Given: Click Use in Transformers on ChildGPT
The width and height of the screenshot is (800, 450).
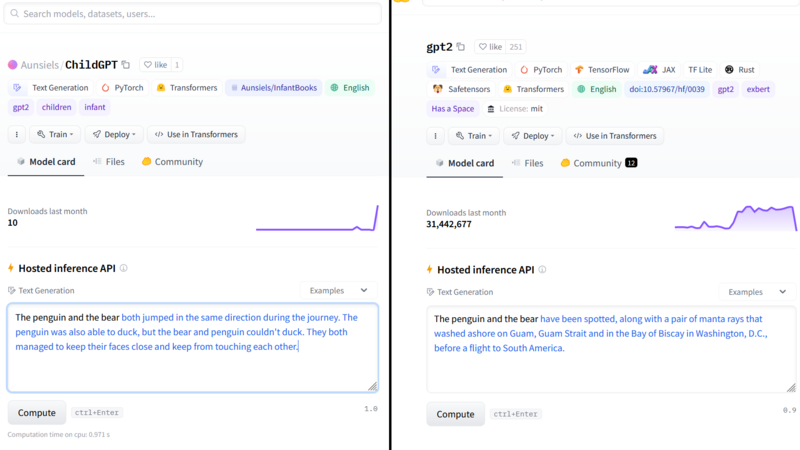Looking at the screenshot, I should [x=196, y=135].
